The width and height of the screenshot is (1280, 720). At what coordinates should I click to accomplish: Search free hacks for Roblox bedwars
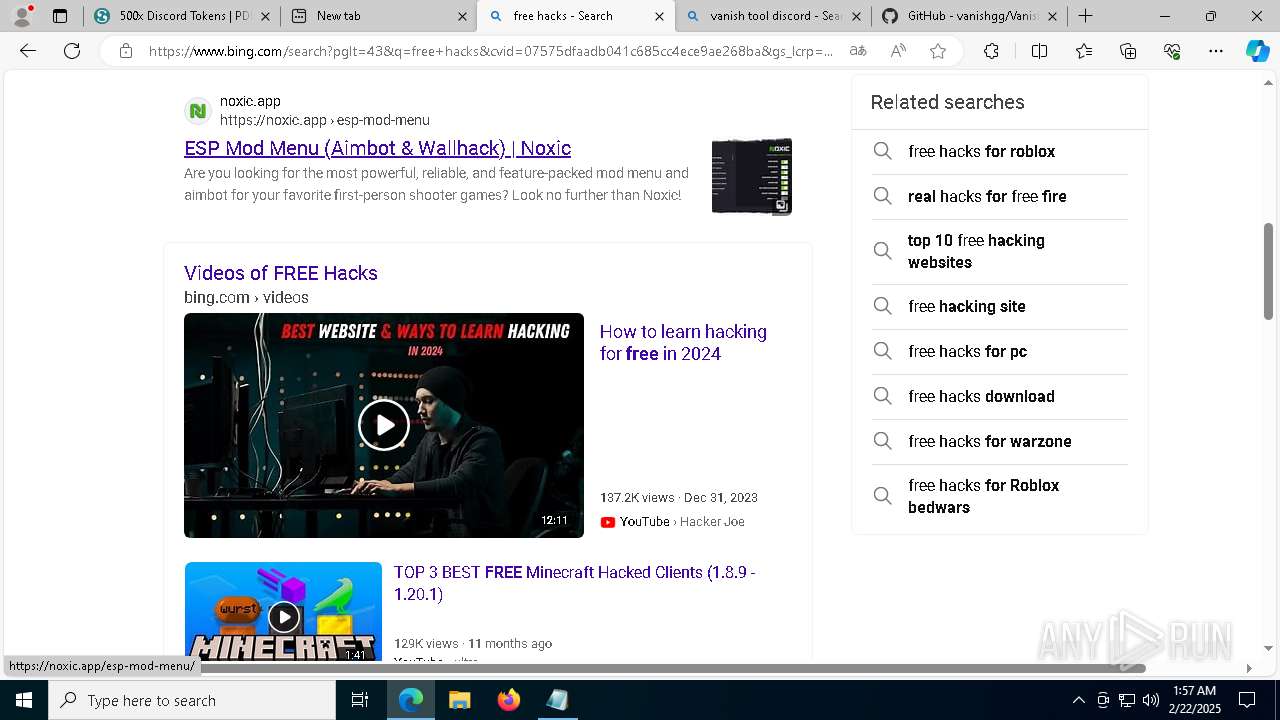[x=1000, y=497]
